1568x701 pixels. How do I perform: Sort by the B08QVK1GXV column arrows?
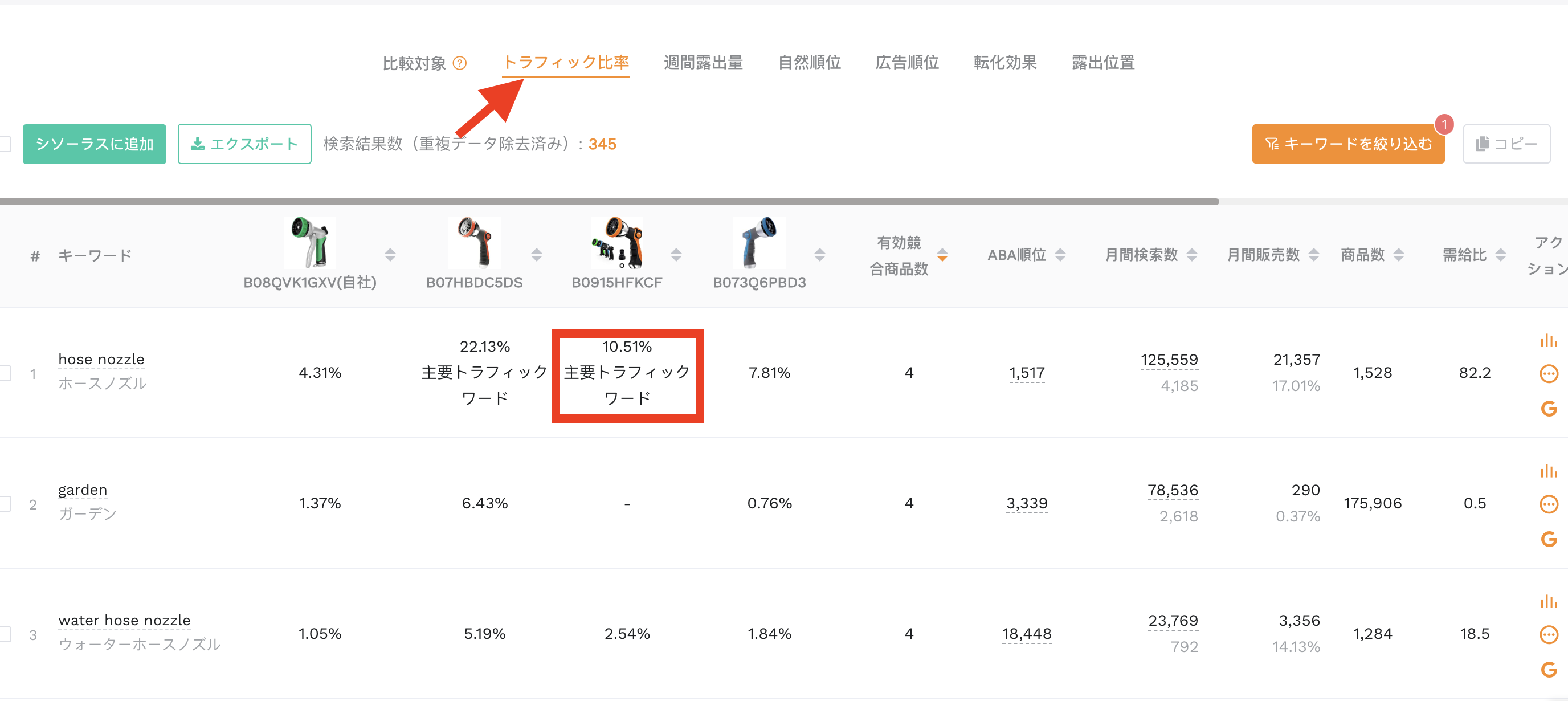click(390, 255)
